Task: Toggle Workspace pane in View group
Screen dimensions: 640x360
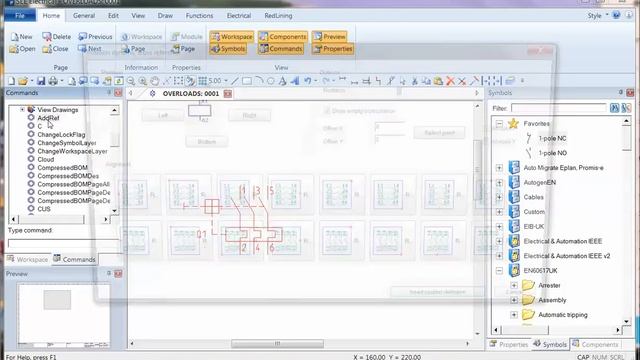Action: (x=231, y=36)
